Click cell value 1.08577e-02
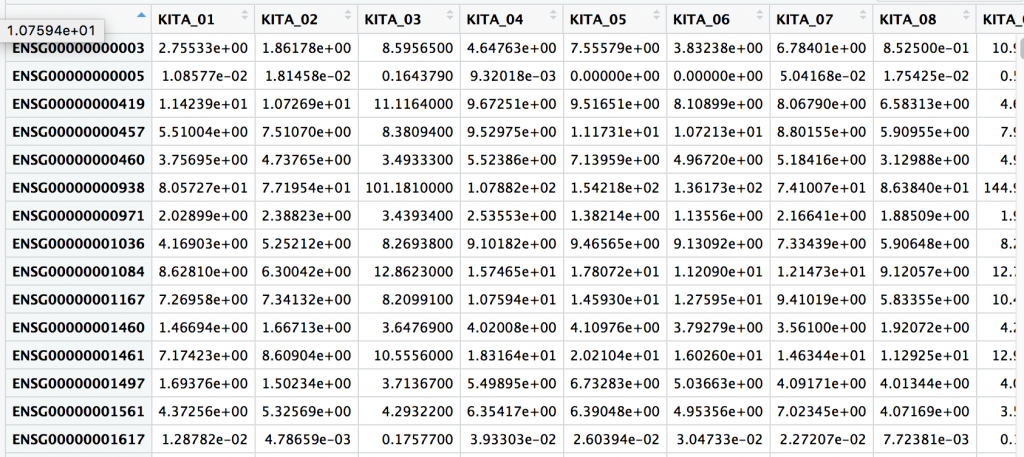 (x=205, y=76)
